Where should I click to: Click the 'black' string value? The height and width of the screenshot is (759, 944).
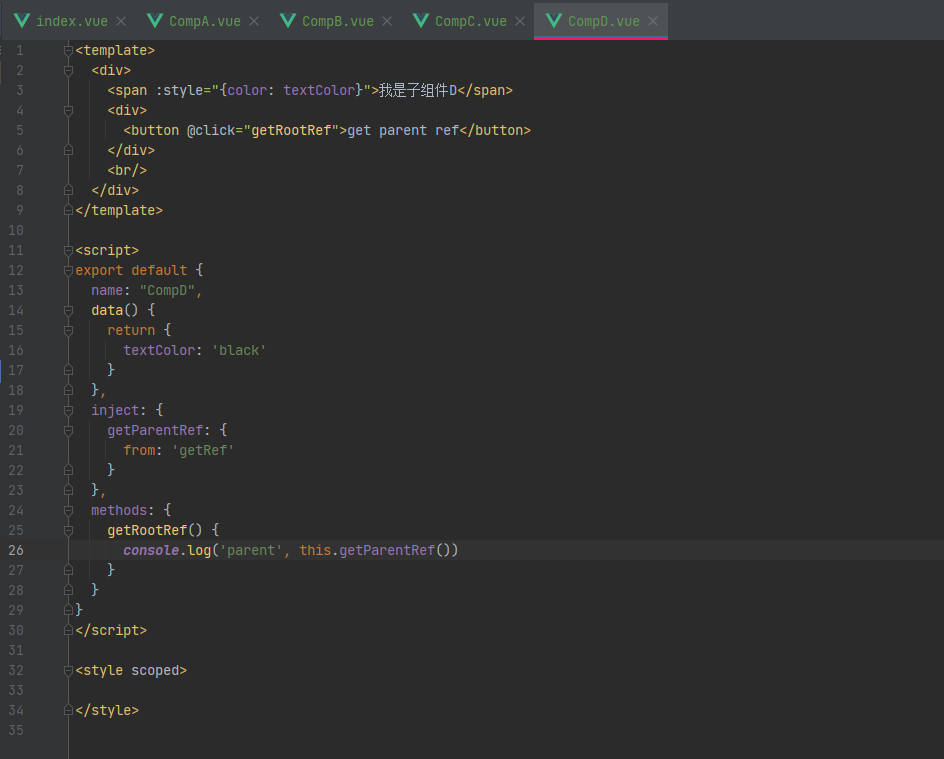(239, 350)
